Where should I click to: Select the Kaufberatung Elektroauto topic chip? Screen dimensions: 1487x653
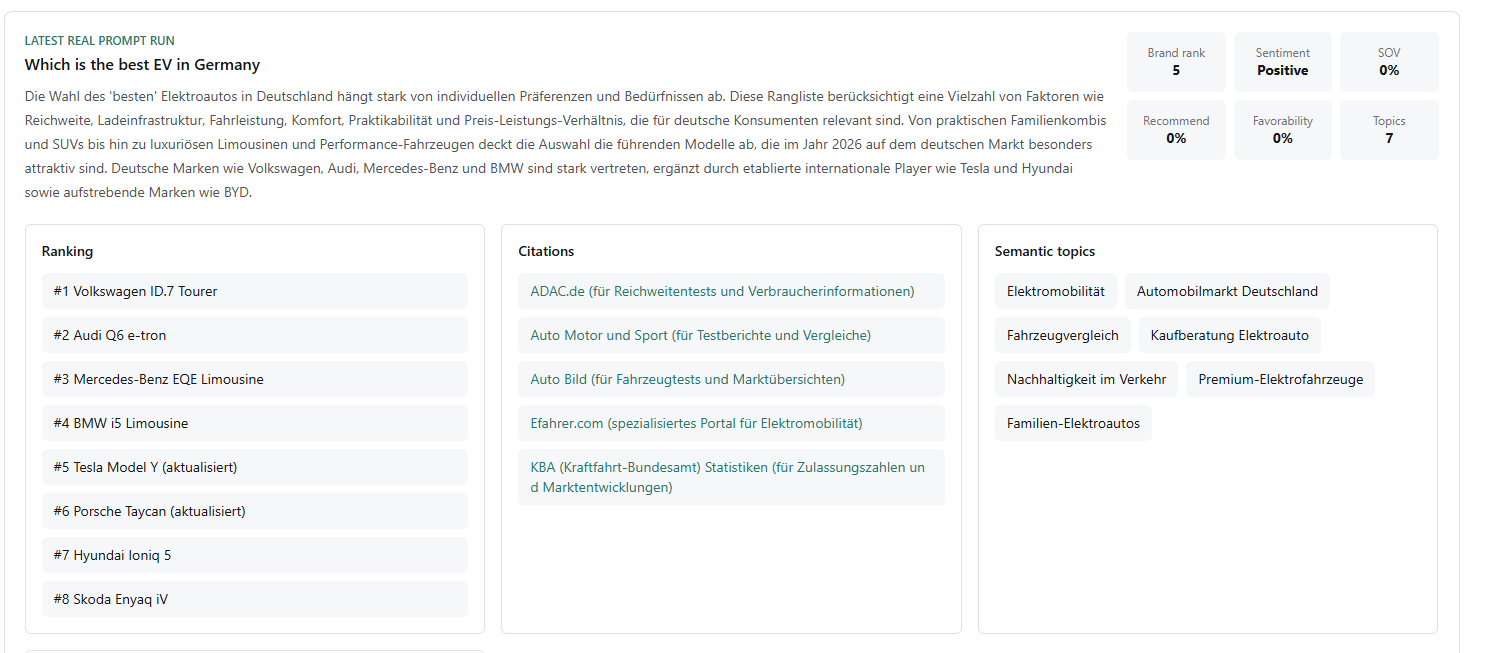(x=1230, y=335)
